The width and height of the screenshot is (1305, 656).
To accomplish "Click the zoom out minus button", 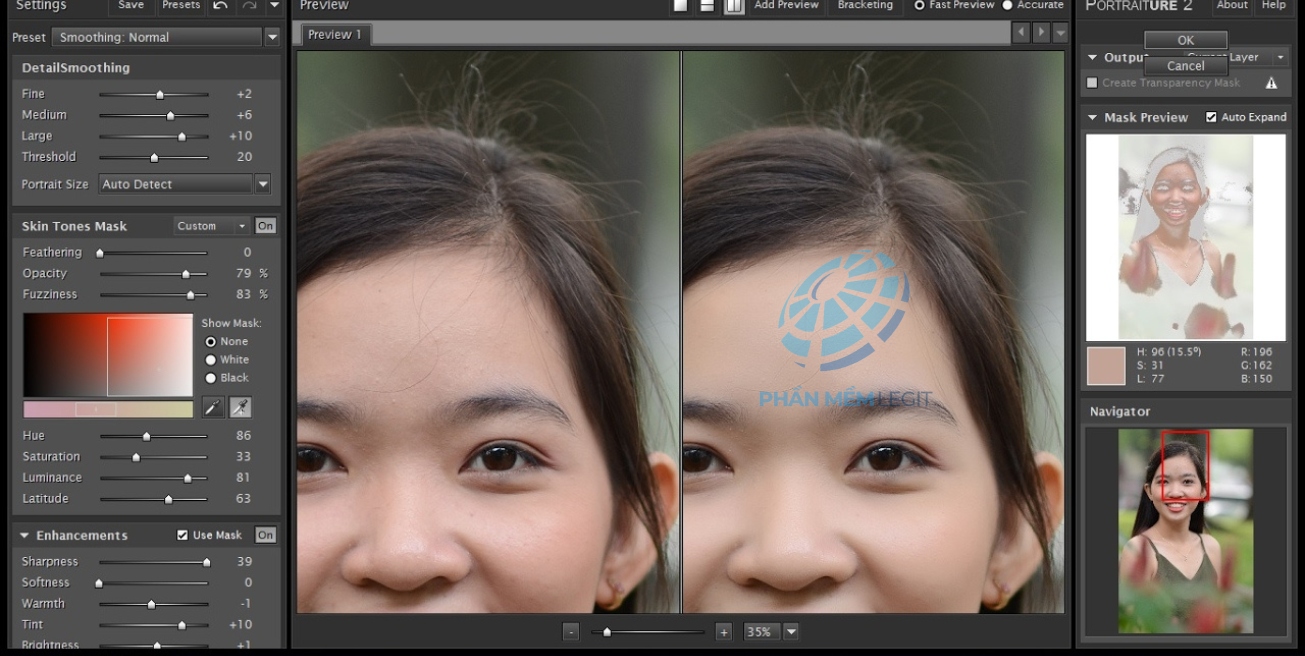I will pos(570,632).
